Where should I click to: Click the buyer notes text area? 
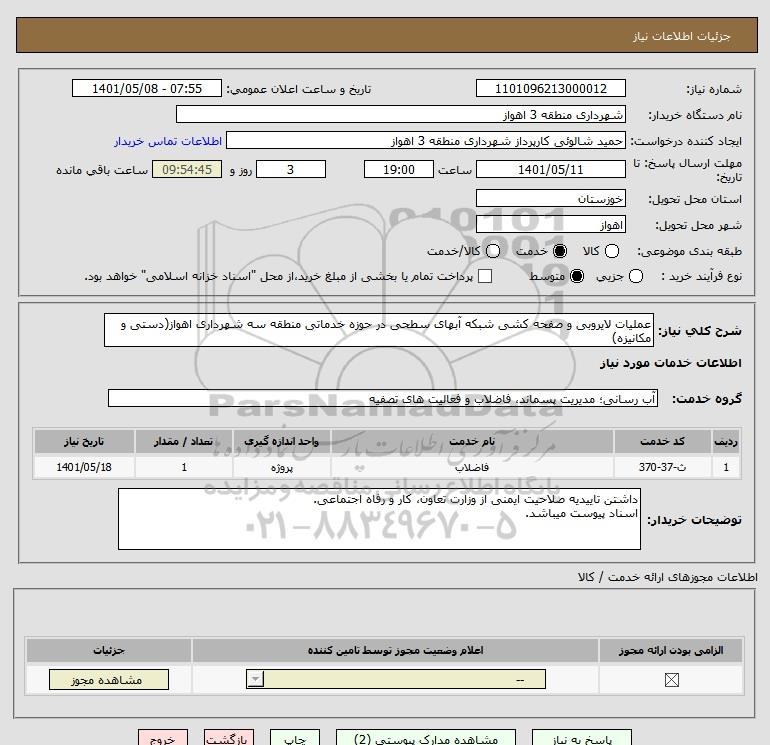click(379, 519)
